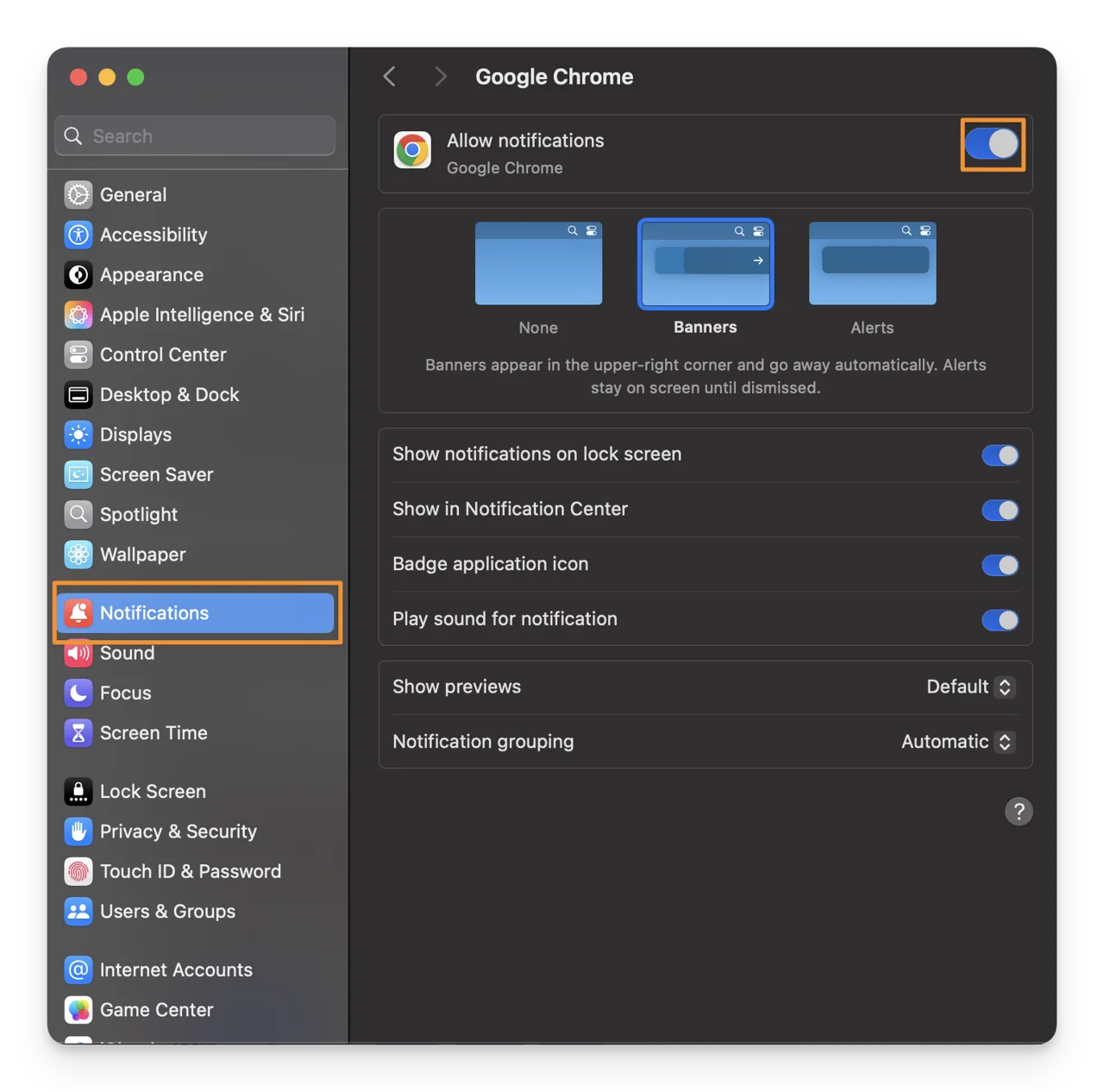Image resolution: width=1104 pixels, height=1092 pixels.
Task: Click the Game Center label
Action: (156, 1009)
